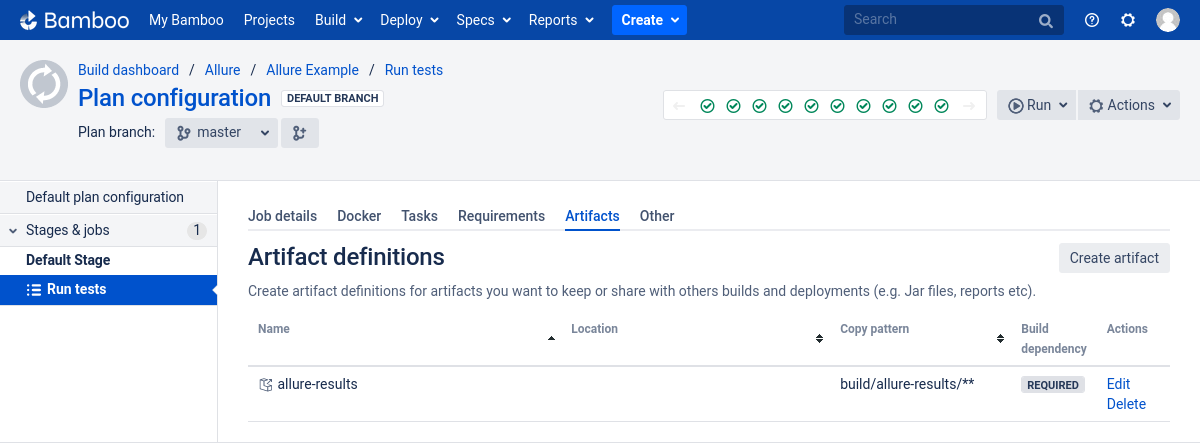This screenshot has width=1200, height=443.
Task: Sort by Copy pattern column arrow
Action: (x=1000, y=339)
